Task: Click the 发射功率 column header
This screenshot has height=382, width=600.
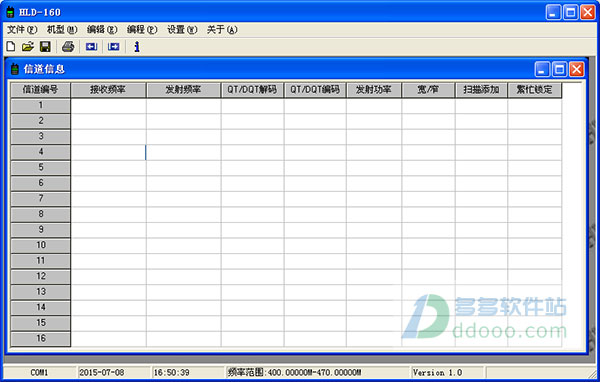Action: click(x=374, y=90)
